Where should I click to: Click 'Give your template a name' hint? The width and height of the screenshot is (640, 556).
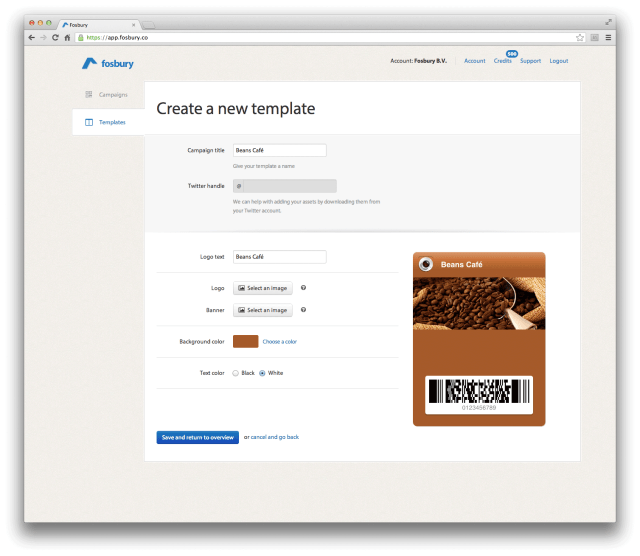point(264,166)
